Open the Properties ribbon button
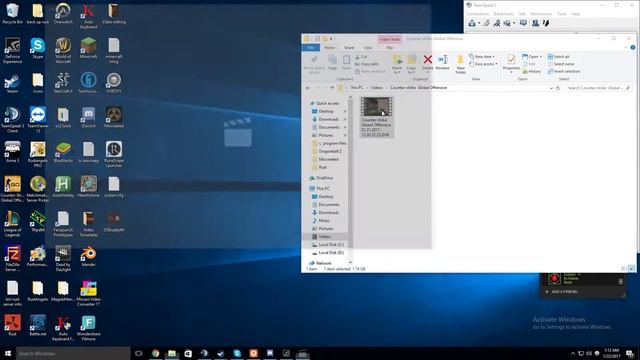Viewport: 640px width, 360px height. pyautogui.click(x=511, y=63)
